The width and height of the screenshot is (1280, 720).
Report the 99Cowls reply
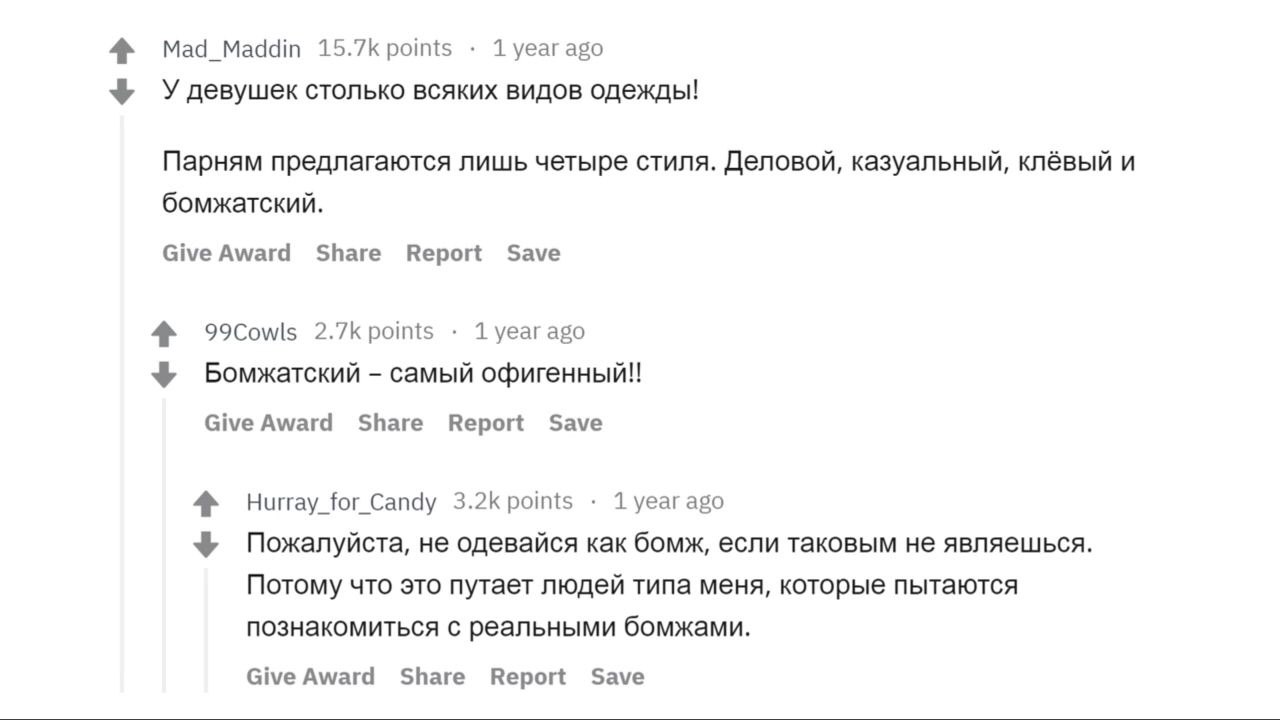(485, 423)
